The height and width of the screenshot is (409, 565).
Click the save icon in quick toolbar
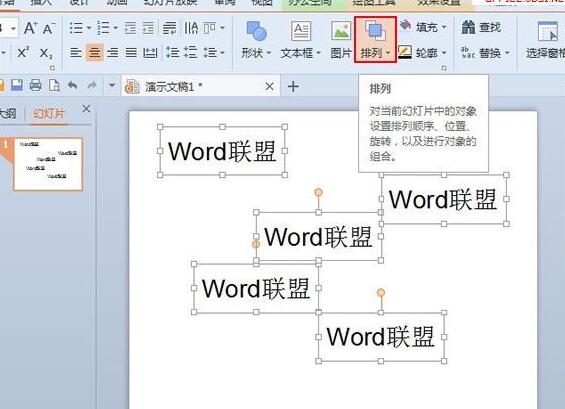tap(17, 85)
